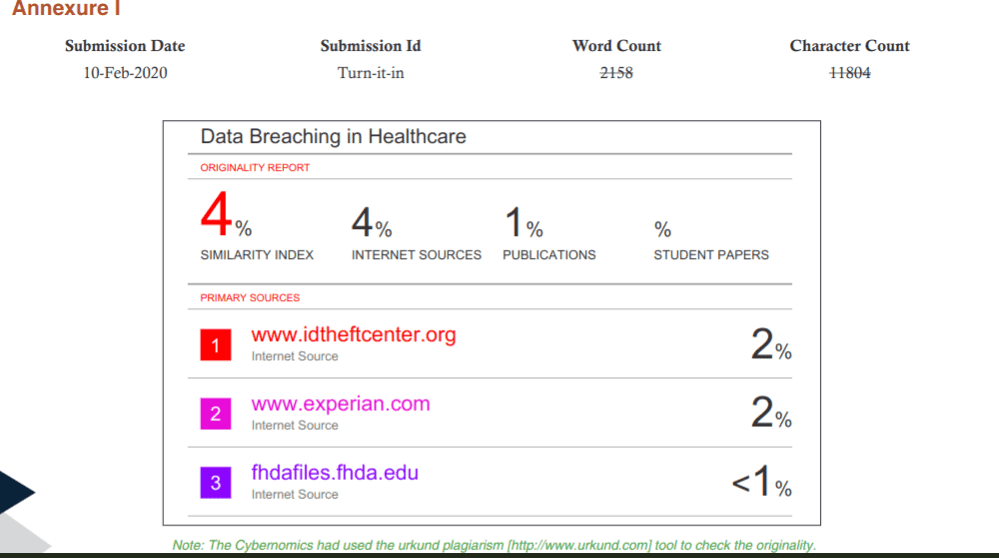This screenshot has height=558, width=999.
Task: Click the red 4% similarity index figure
Action: click(226, 214)
